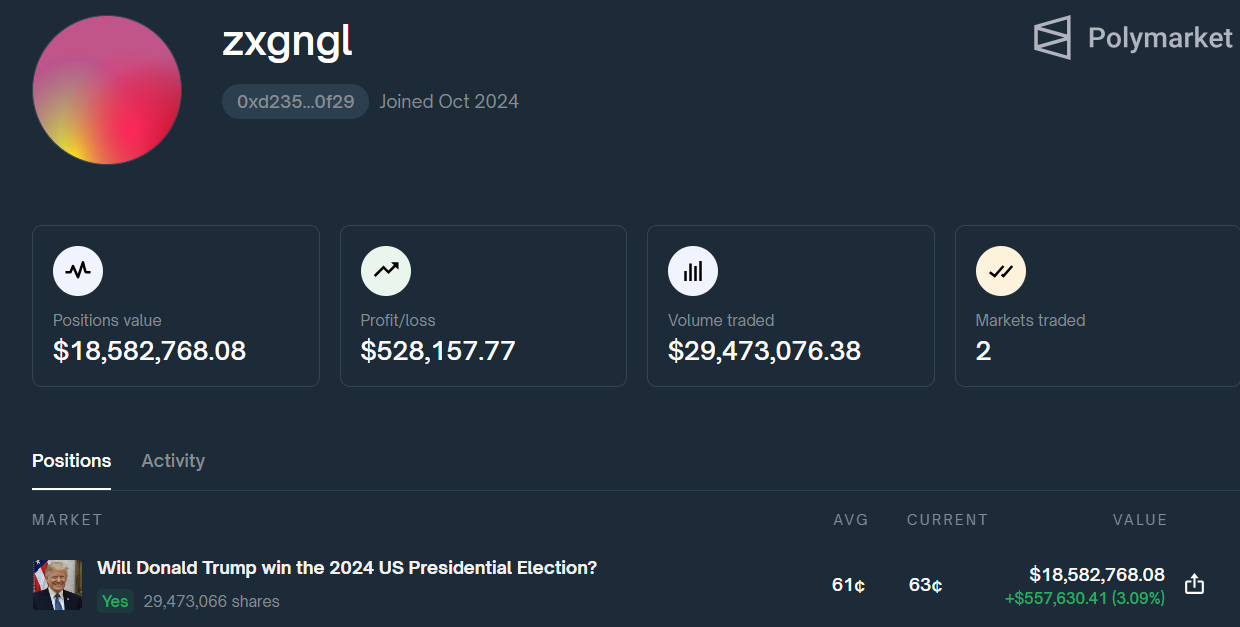Click the Polymarket logo icon
The height and width of the screenshot is (627, 1240).
pyautogui.click(x=1052, y=37)
